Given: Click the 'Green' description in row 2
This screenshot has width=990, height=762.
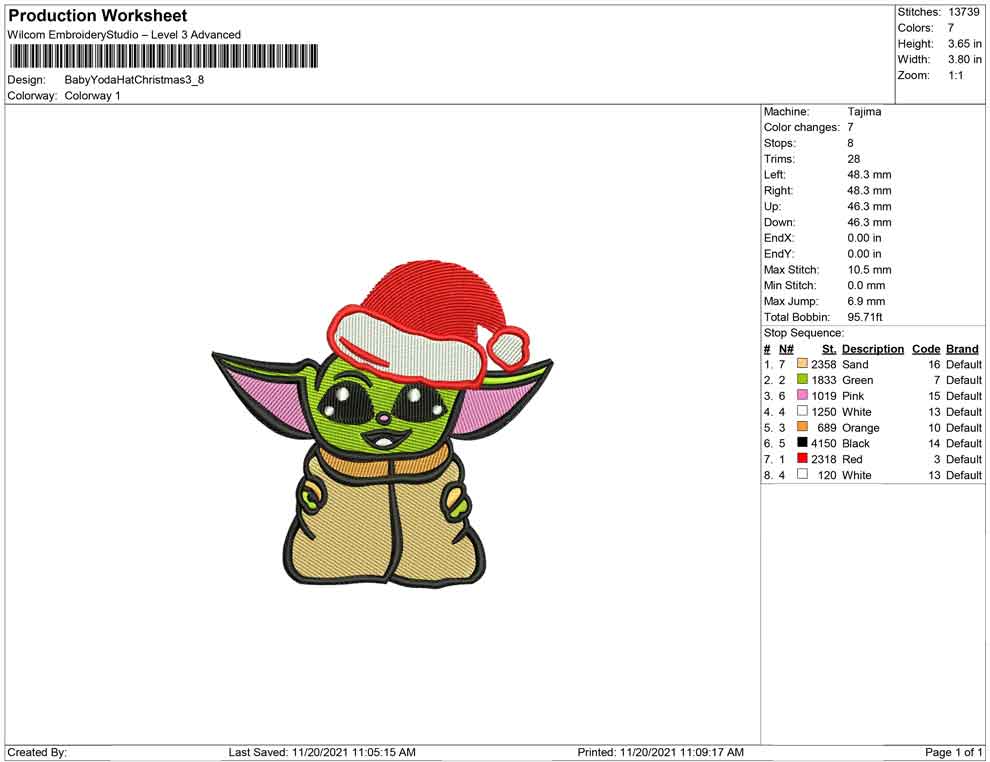Looking at the screenshot, I should [857, 380].
